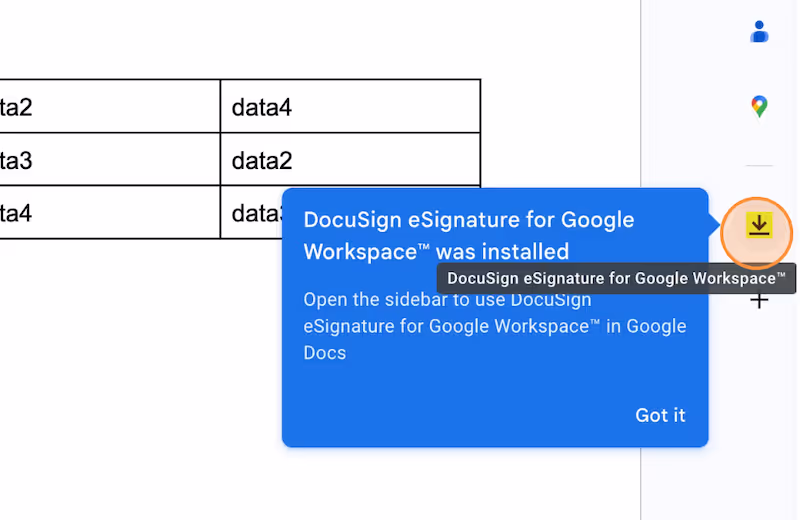
Task: Click the ta3 table cell
Action: [110, 160]
